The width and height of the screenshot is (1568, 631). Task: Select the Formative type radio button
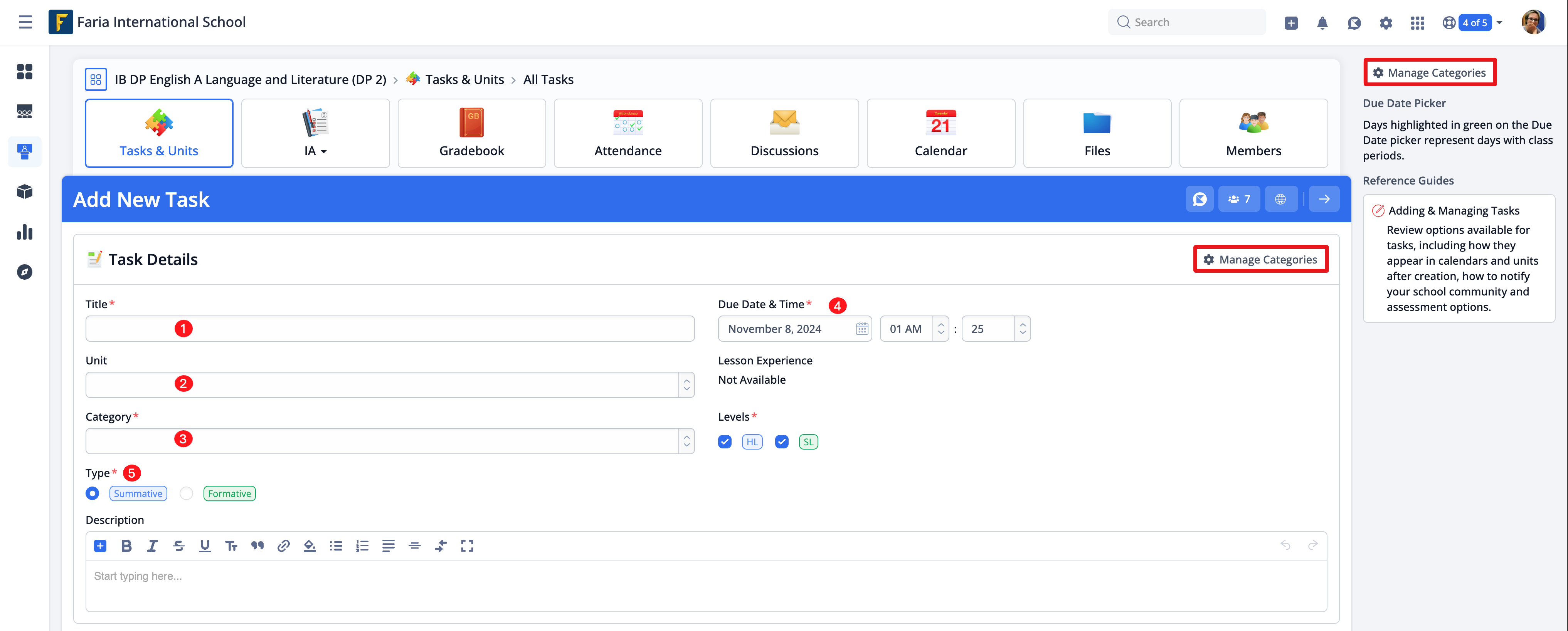[x=186, y=493]
